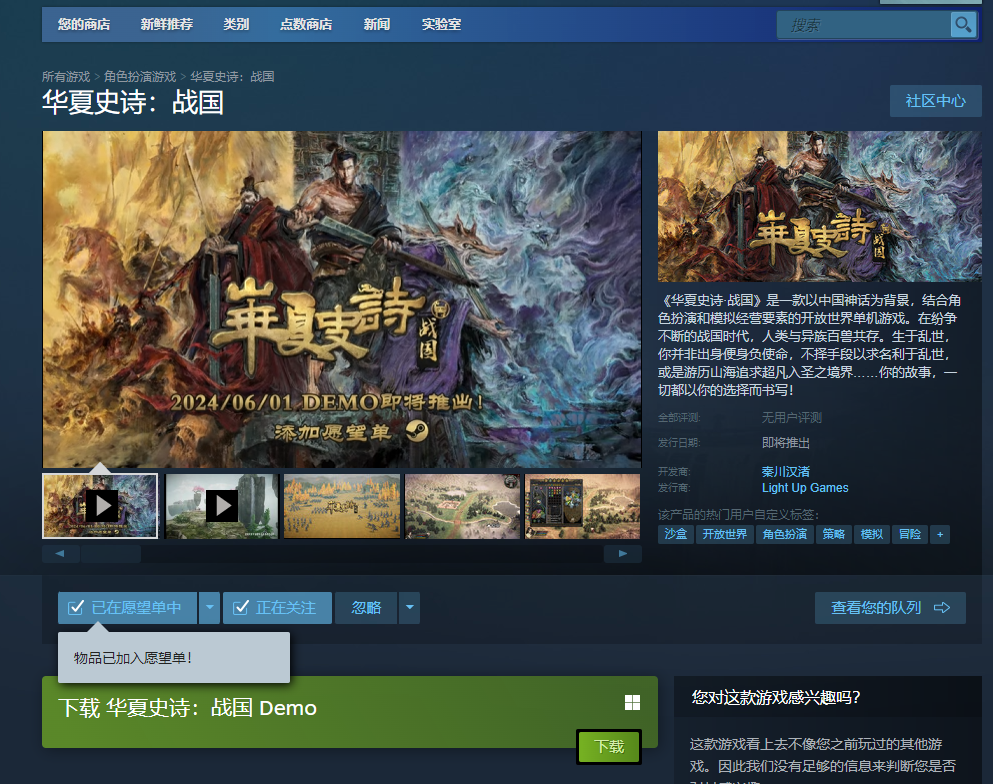Viewport: 993px width, 784px height.
Task: Click the scroll-right arrow under thumbnails
Action: pos(623,553)
